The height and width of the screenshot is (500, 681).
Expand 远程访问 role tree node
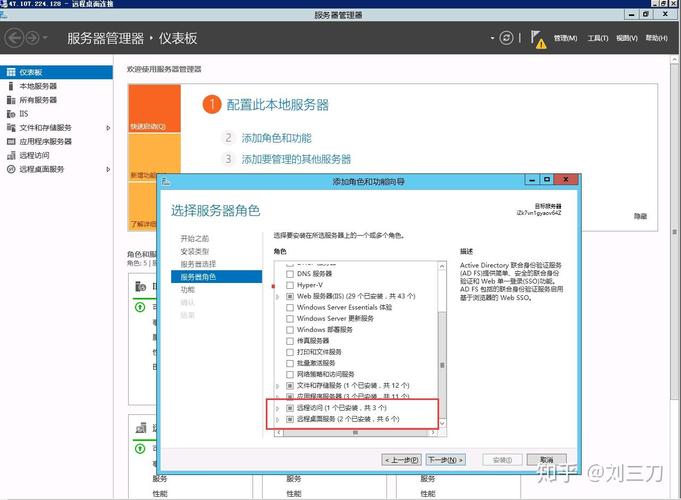point(278,408)
